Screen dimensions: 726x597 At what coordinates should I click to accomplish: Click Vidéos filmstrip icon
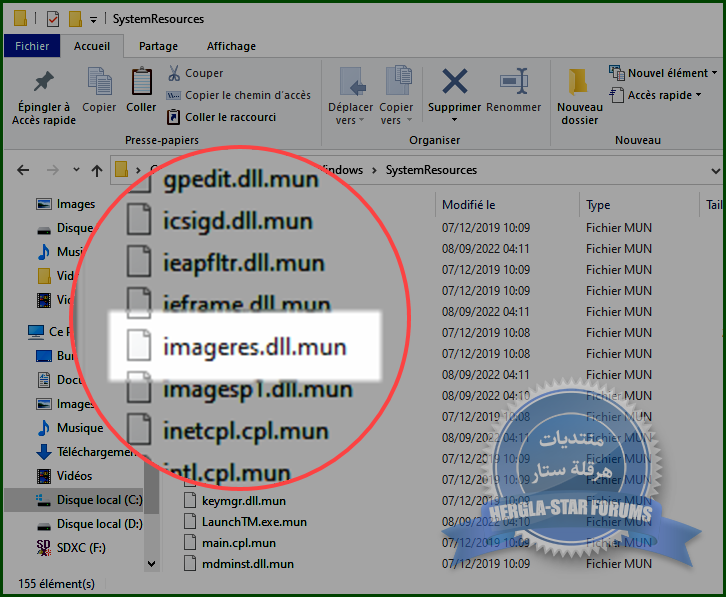44,476
